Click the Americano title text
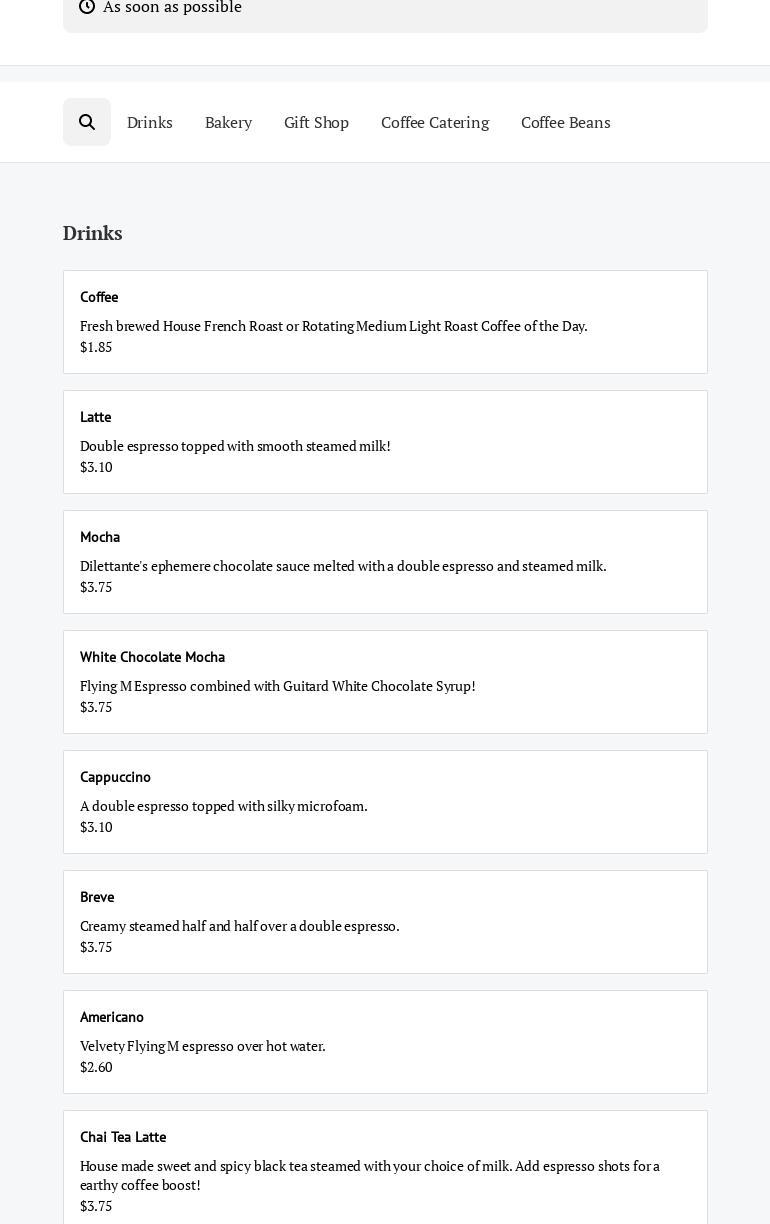This screenshot has height=1224, width=770. point(112,1017)
